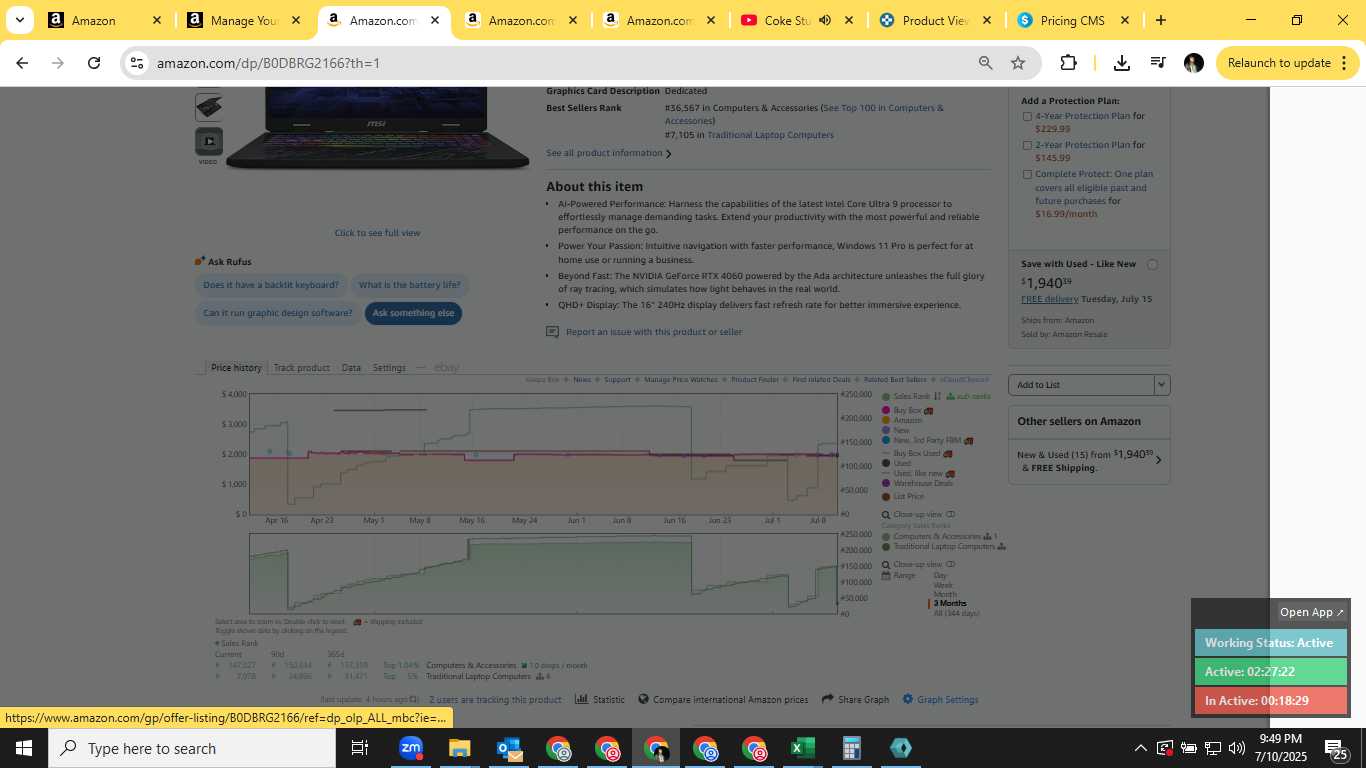The height and width of the screenshot is (768, 1366).
Task: Open zoom magnifier in address bar
Action: [985, 63]
